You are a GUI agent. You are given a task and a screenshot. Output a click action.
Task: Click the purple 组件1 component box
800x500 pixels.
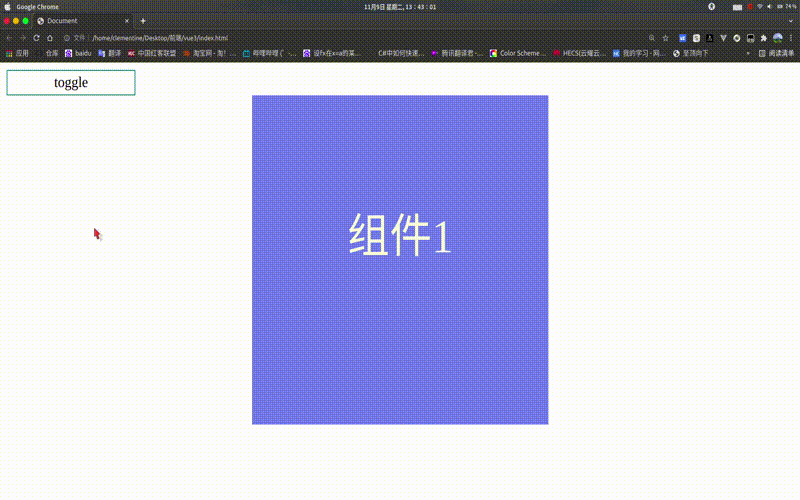click(x=400, y=260)
